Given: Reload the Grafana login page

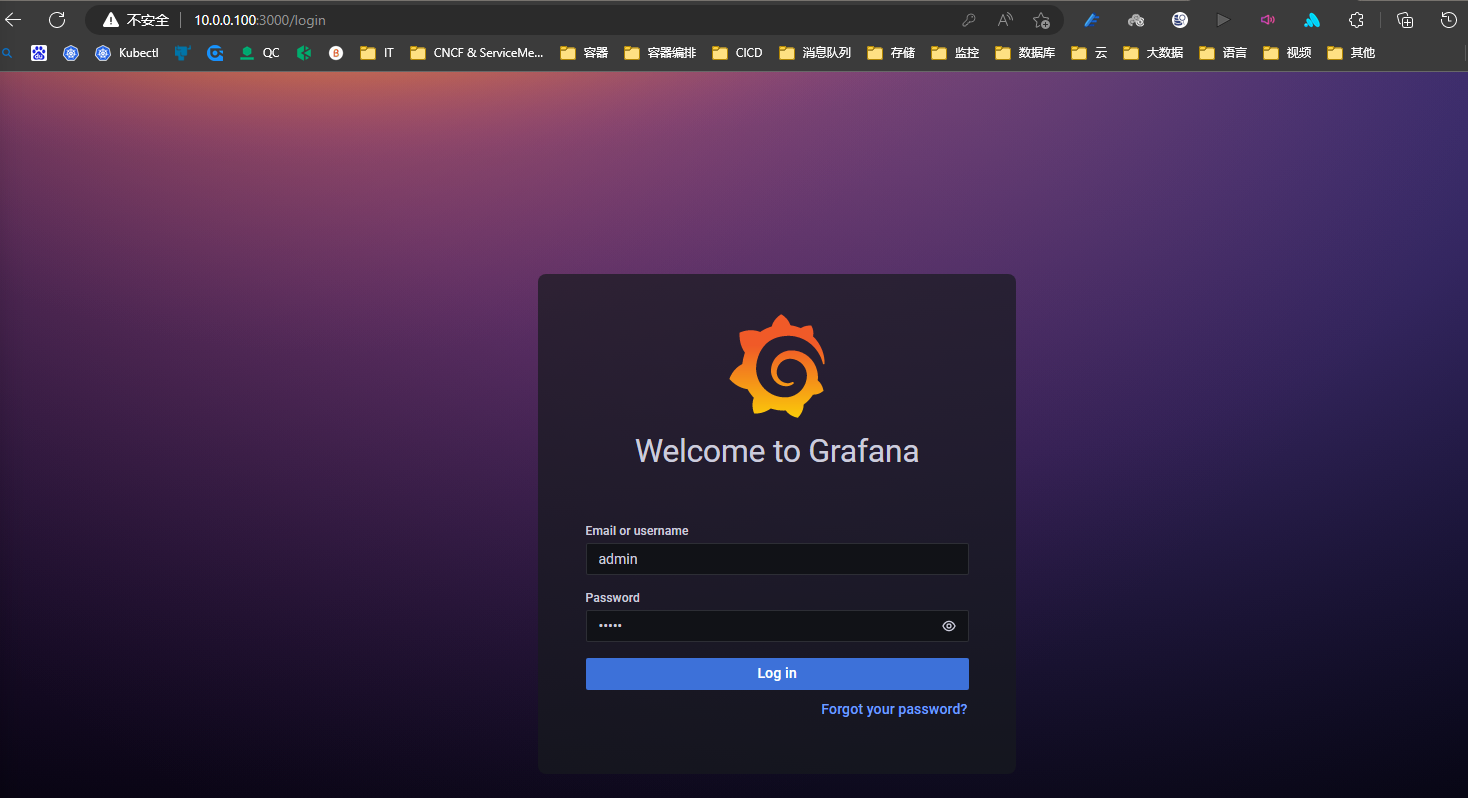Looking at the screenshot, I should coord(57,20).
